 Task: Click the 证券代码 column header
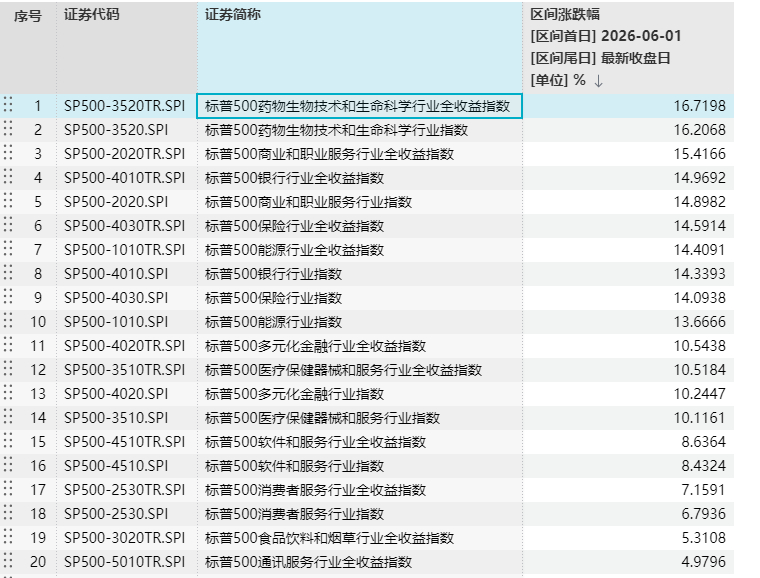(92, 15)
